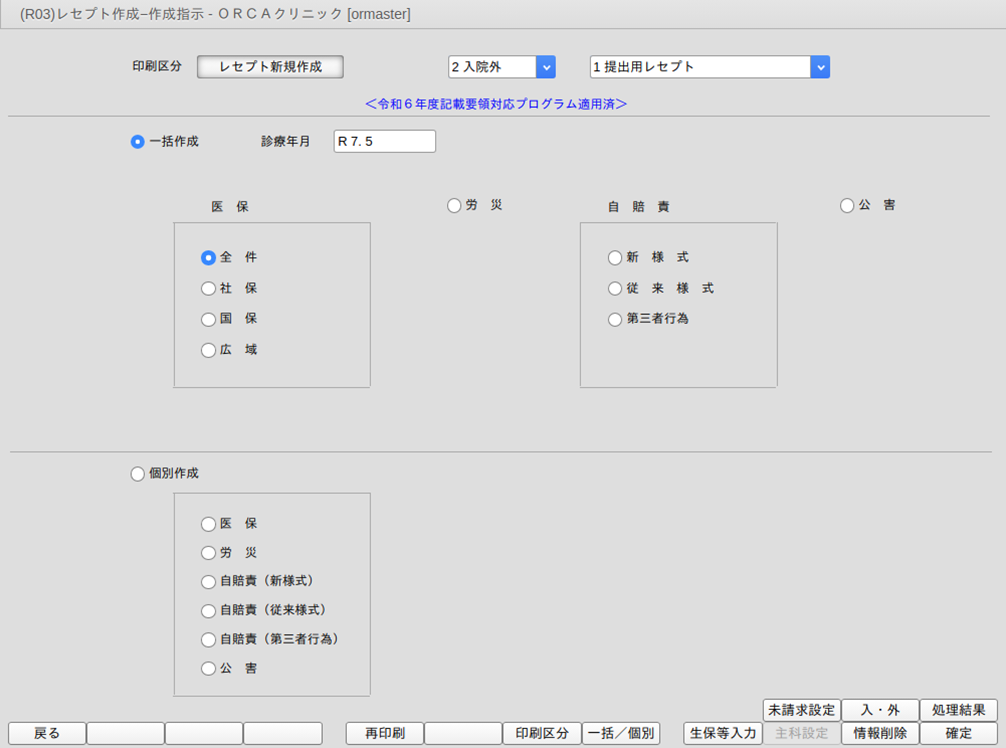Choose 自賠責（従来様式） in individual creation
Screen dimensions: 1006x748
tap(208, 610)
